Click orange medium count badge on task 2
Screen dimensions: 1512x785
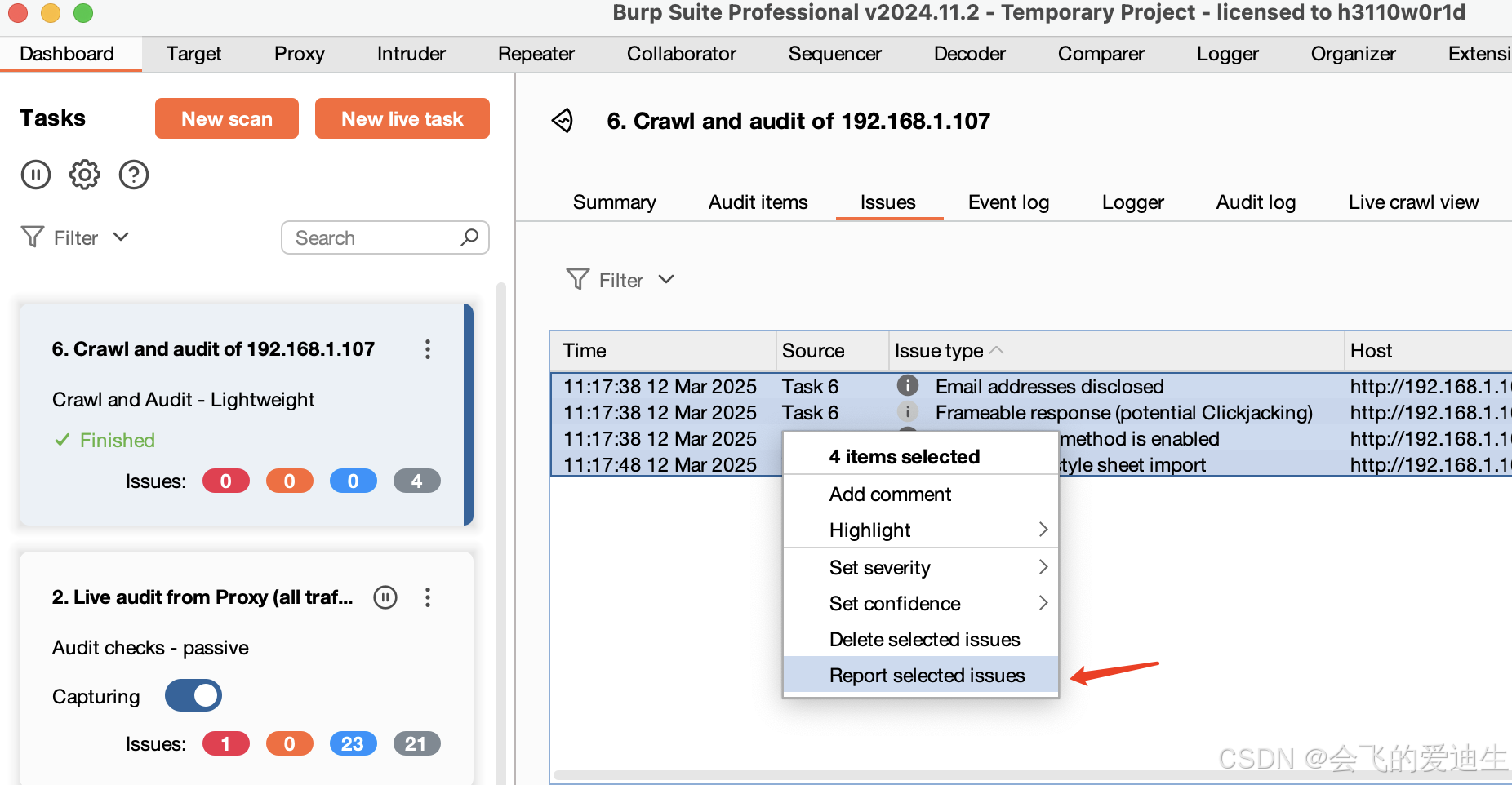(290, 744)
